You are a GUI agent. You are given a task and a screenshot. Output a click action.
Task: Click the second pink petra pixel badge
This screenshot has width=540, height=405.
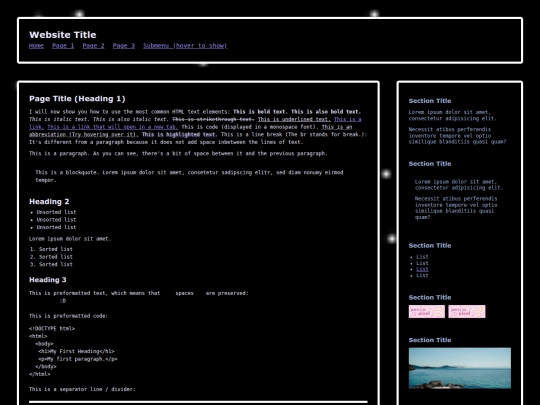pyautogui.click(x=467, y=312)
